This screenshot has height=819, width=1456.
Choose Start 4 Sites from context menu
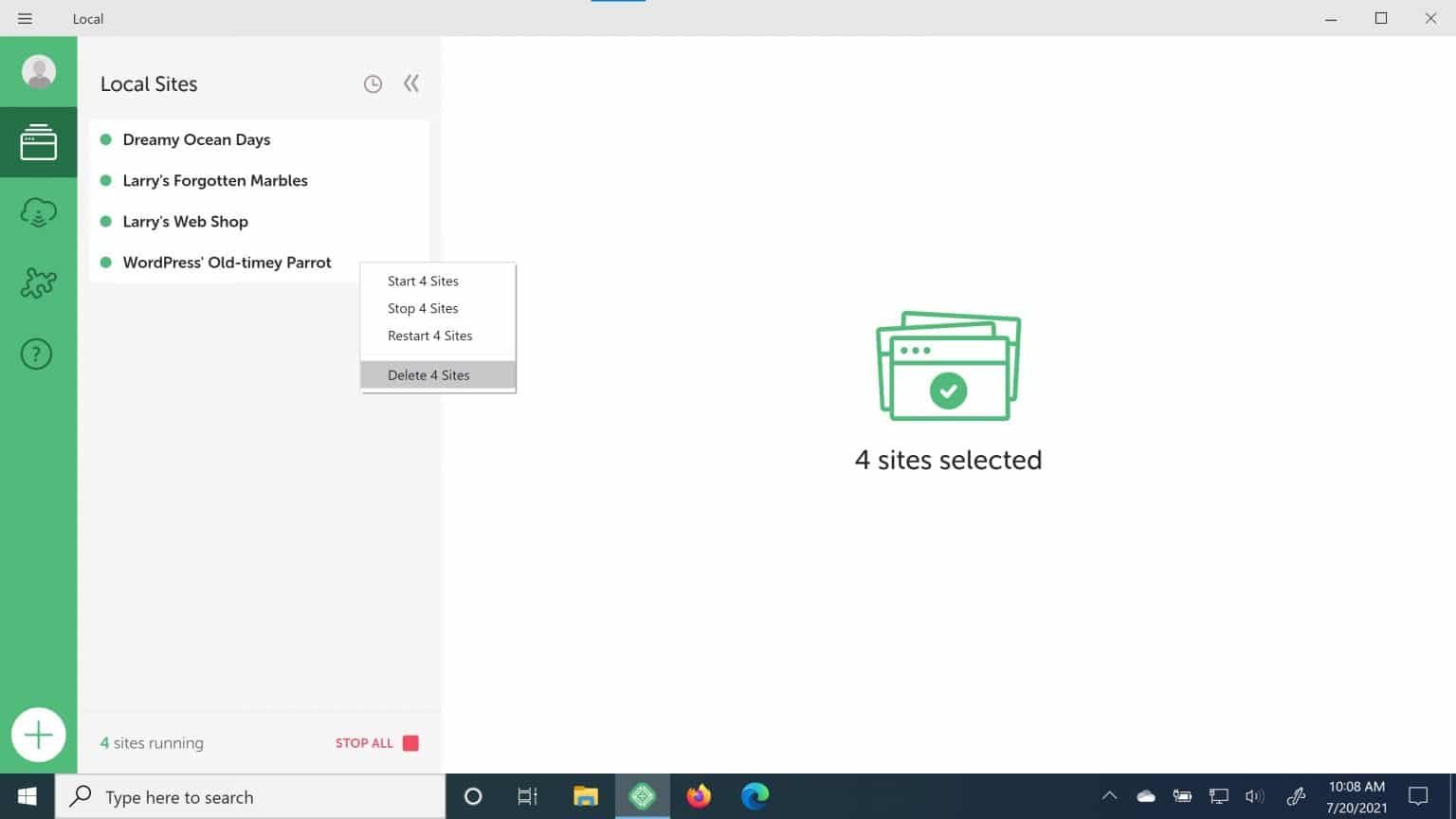(423, 282)
